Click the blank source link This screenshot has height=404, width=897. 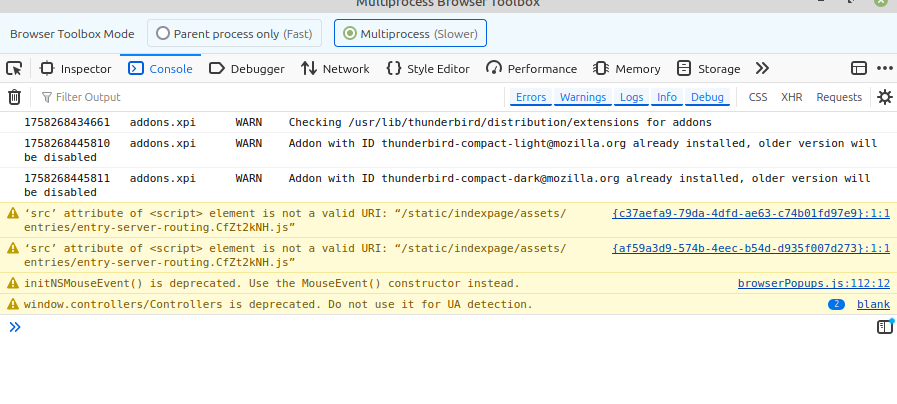point(873,304)
